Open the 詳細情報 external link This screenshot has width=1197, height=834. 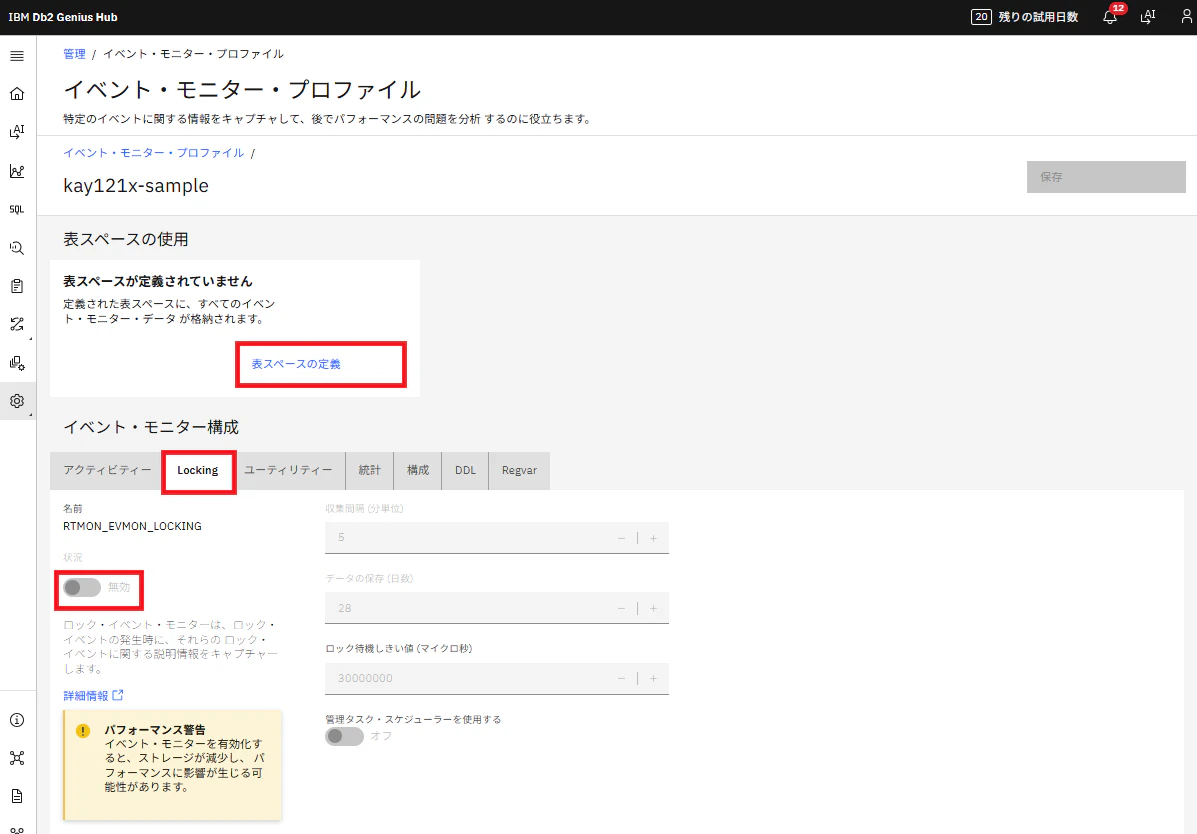(93, 696)
